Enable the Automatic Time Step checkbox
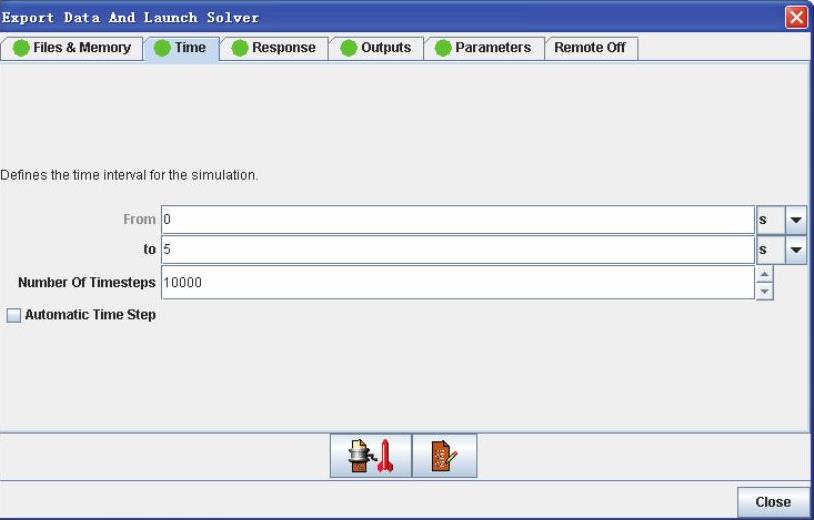 click(14, 315)
